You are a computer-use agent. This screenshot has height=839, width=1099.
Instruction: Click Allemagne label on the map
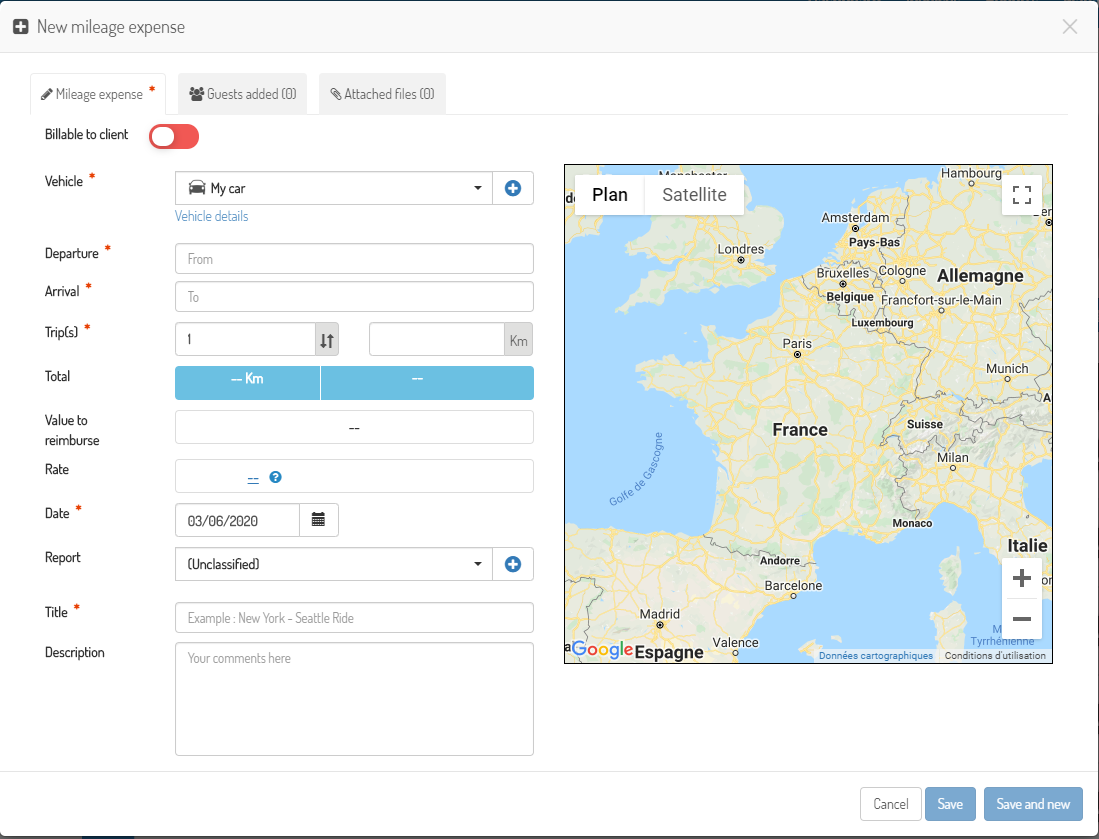tap(980, 276)
